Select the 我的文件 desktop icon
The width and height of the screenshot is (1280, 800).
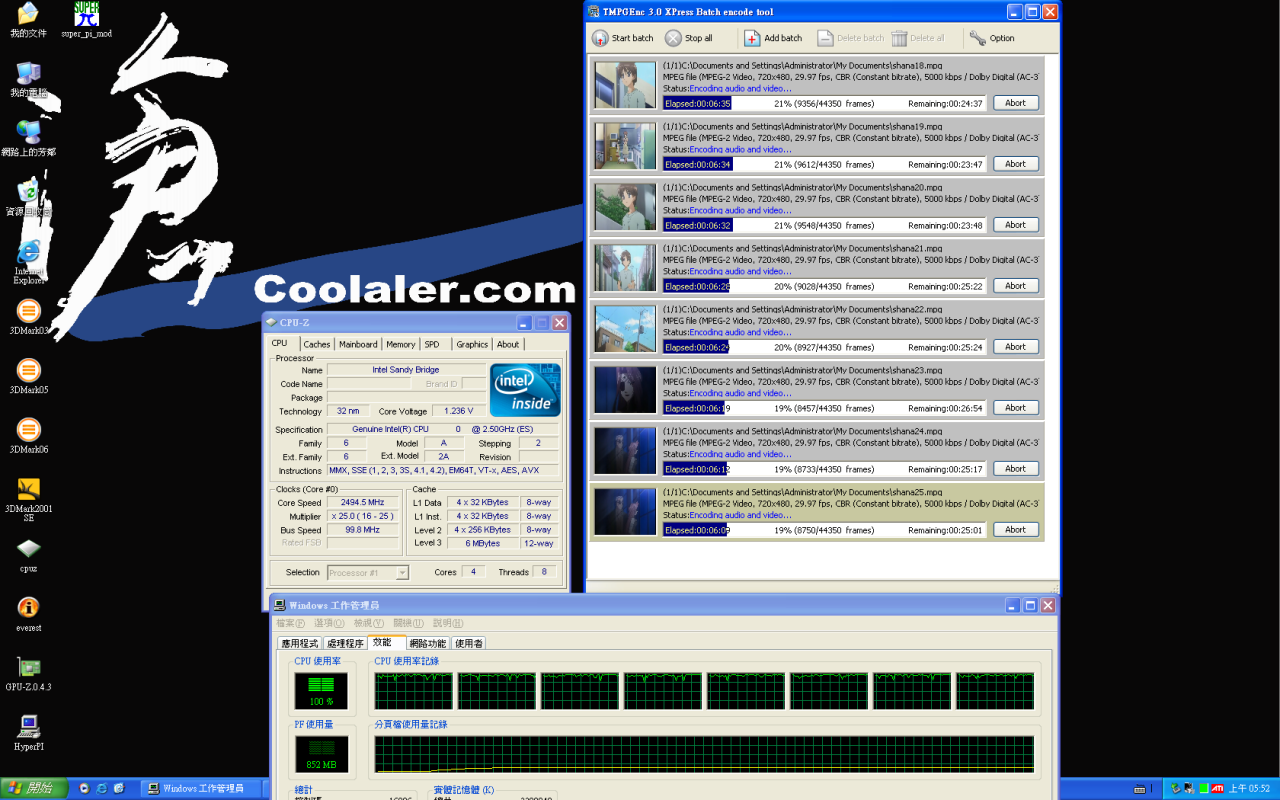pos(28,20)
